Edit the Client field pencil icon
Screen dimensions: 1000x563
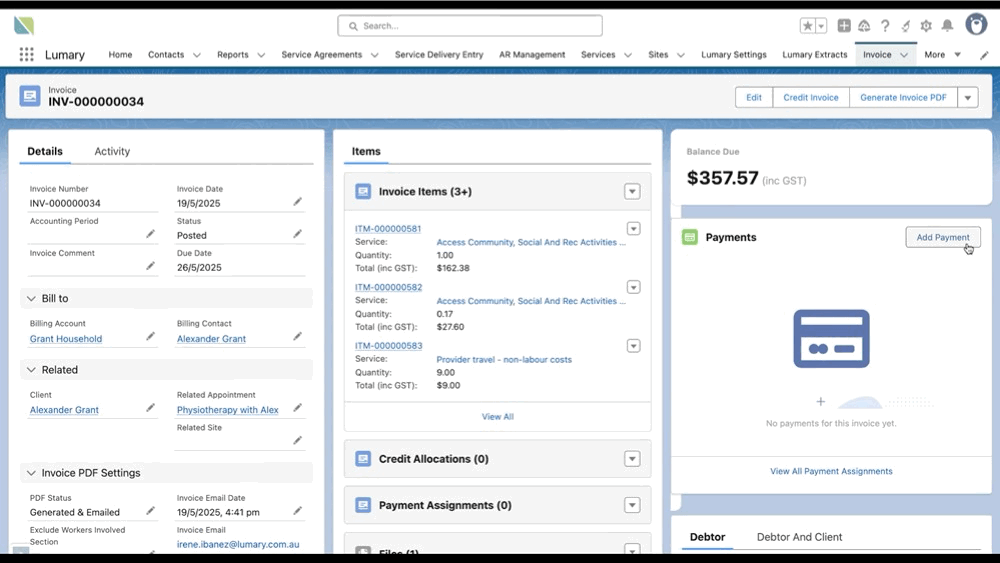(x=150, y=408)
